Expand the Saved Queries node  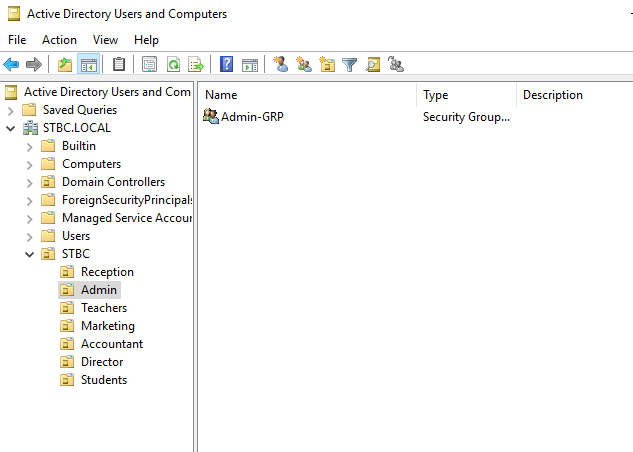click(11, 111)
